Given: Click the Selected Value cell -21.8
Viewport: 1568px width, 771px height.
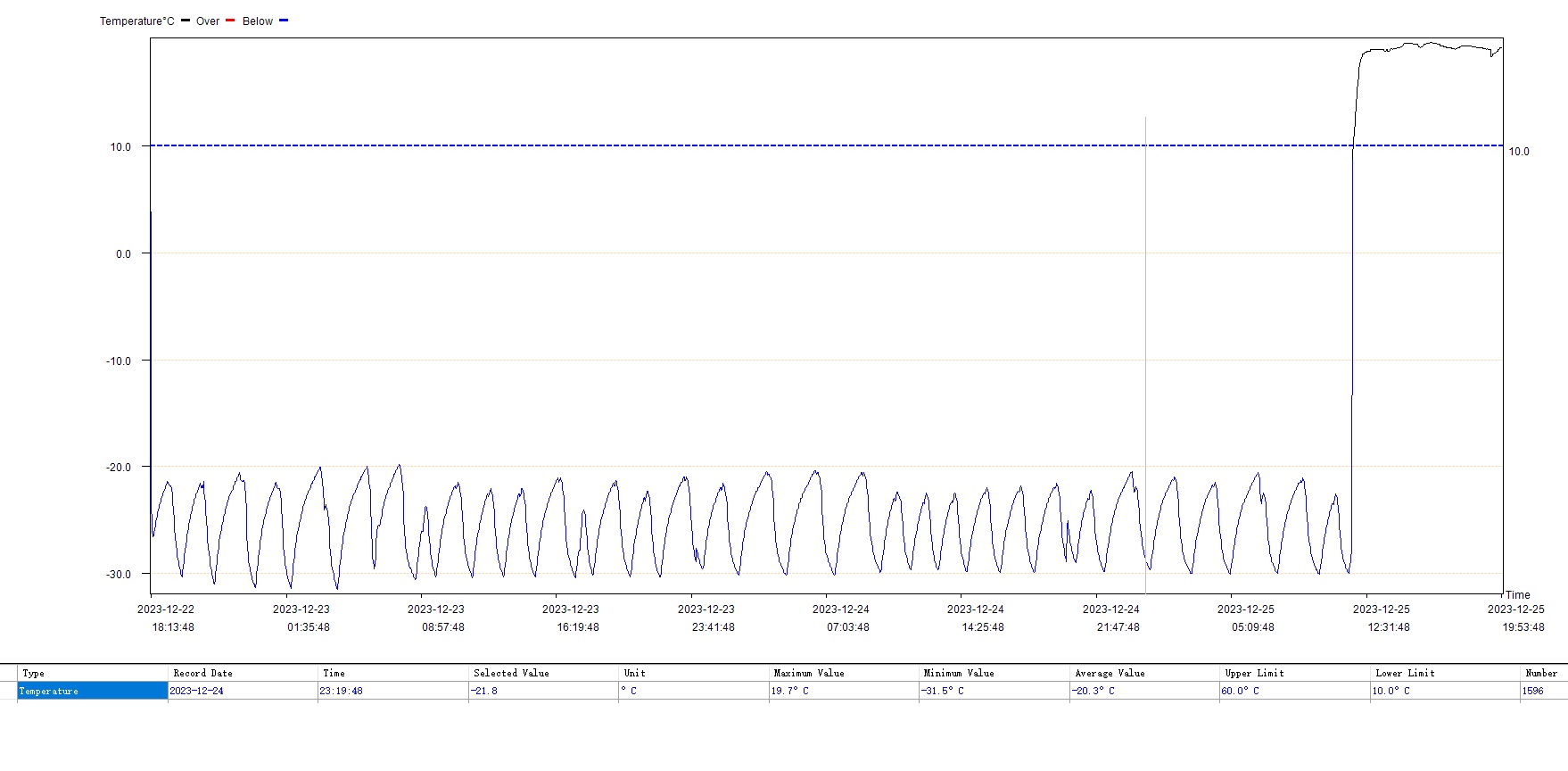Looking at the screenshot, I should coord(543,691).
